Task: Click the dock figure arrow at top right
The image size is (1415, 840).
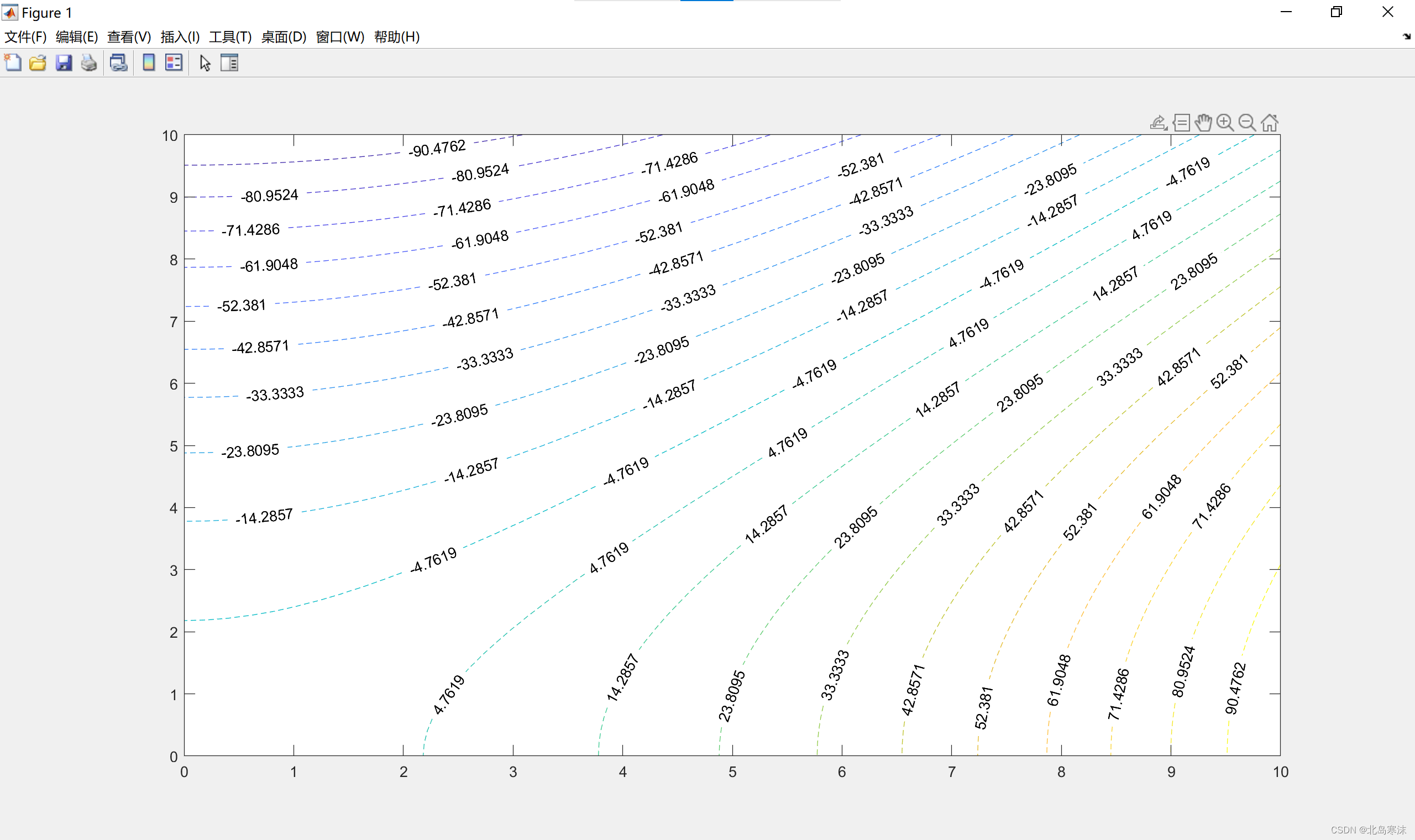Action: (x=1407, y=37)
